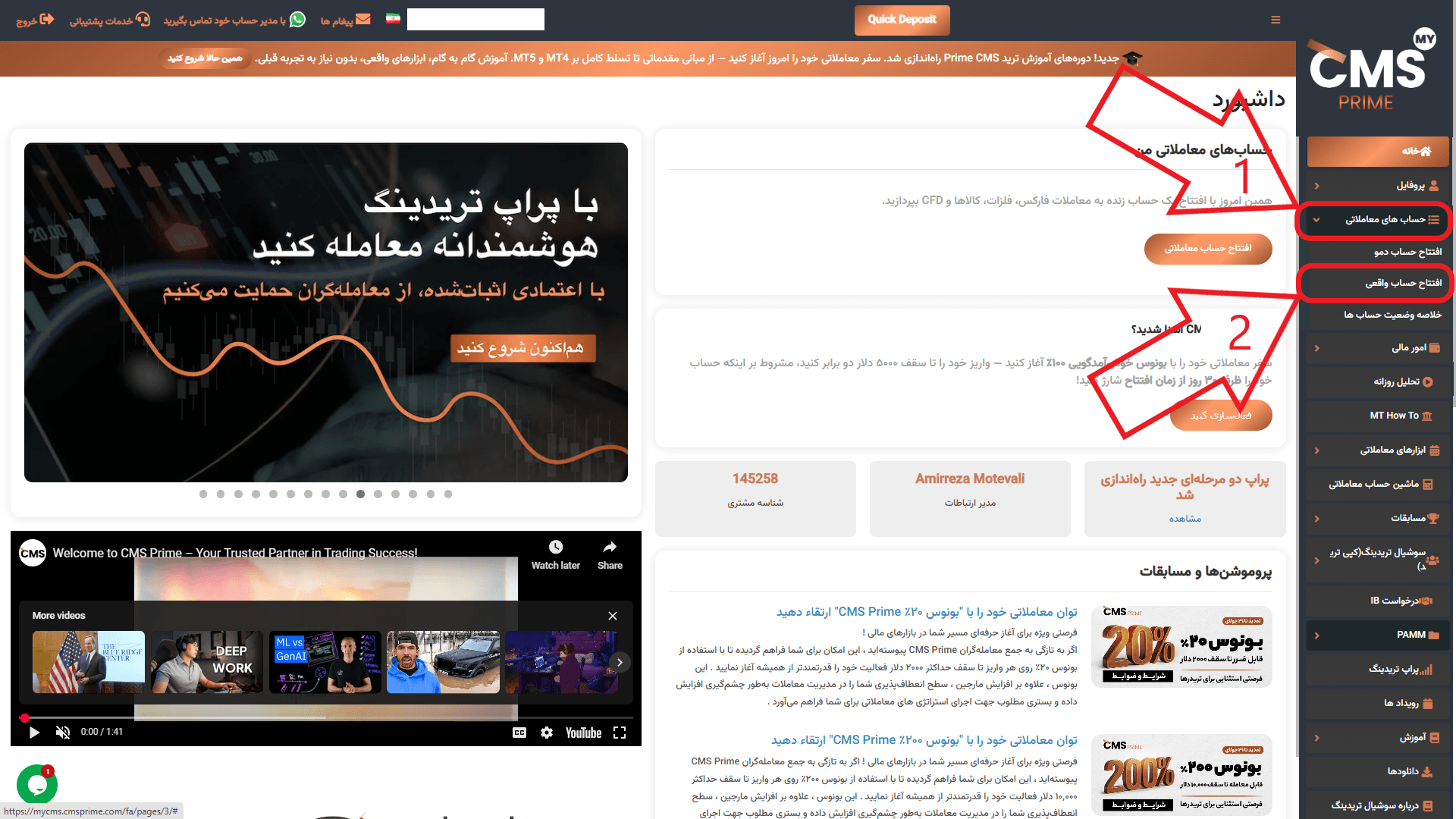Expand the آموزش sidebar menu
The width and height of the screenshot is (1456, 819).
[1378, 738]
